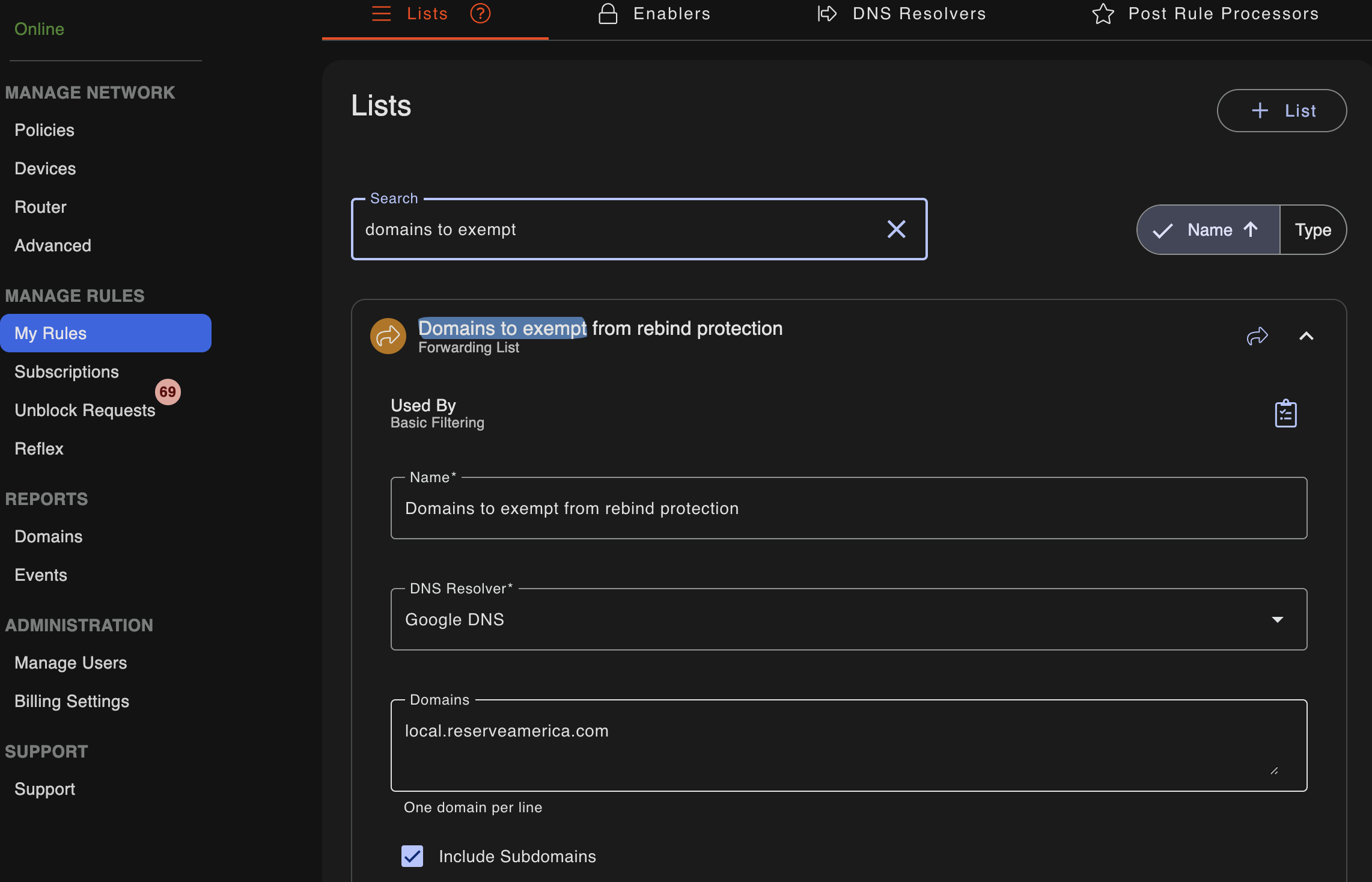Click the DNS Resolvers arrow icon

pos(827,13)
